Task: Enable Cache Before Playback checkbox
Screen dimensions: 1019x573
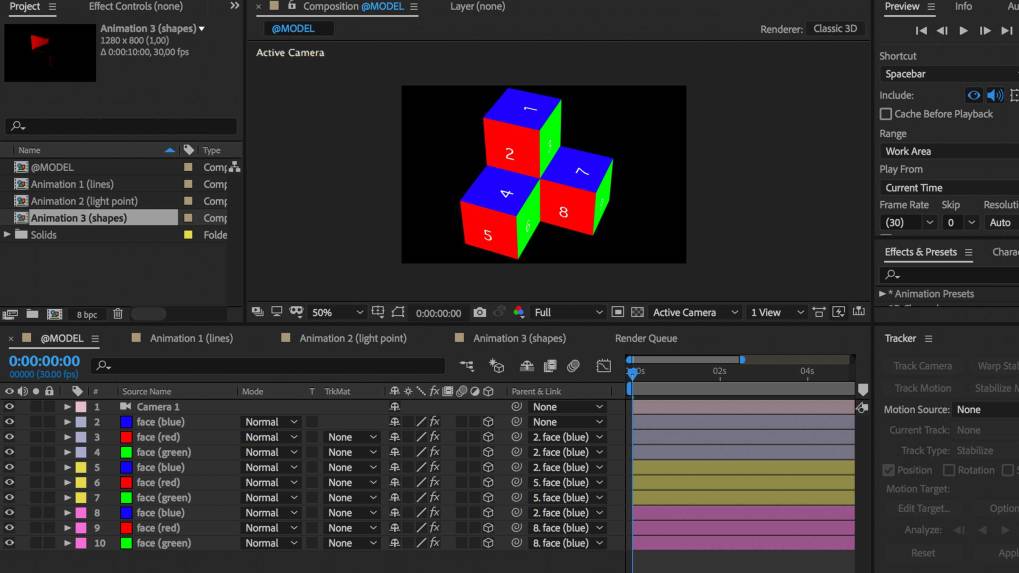Action: tap(886, 114)
